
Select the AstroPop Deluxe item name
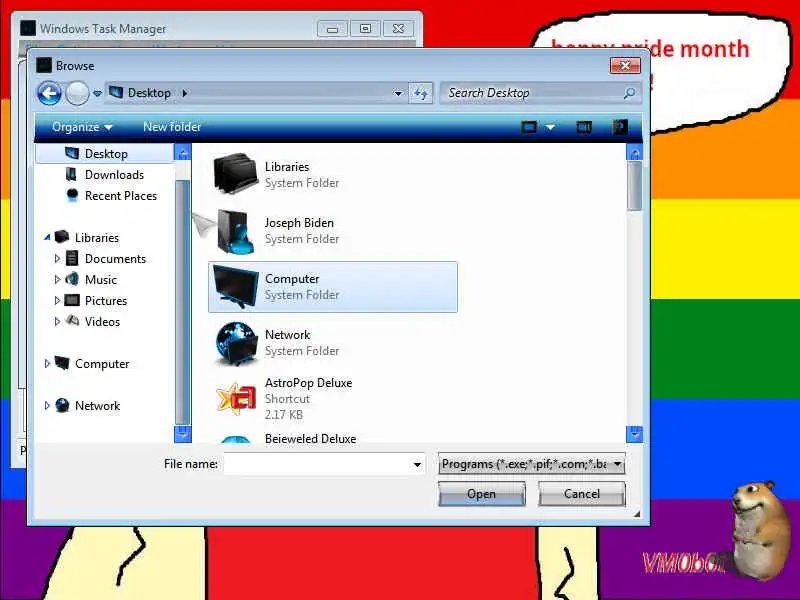(308, 383)
